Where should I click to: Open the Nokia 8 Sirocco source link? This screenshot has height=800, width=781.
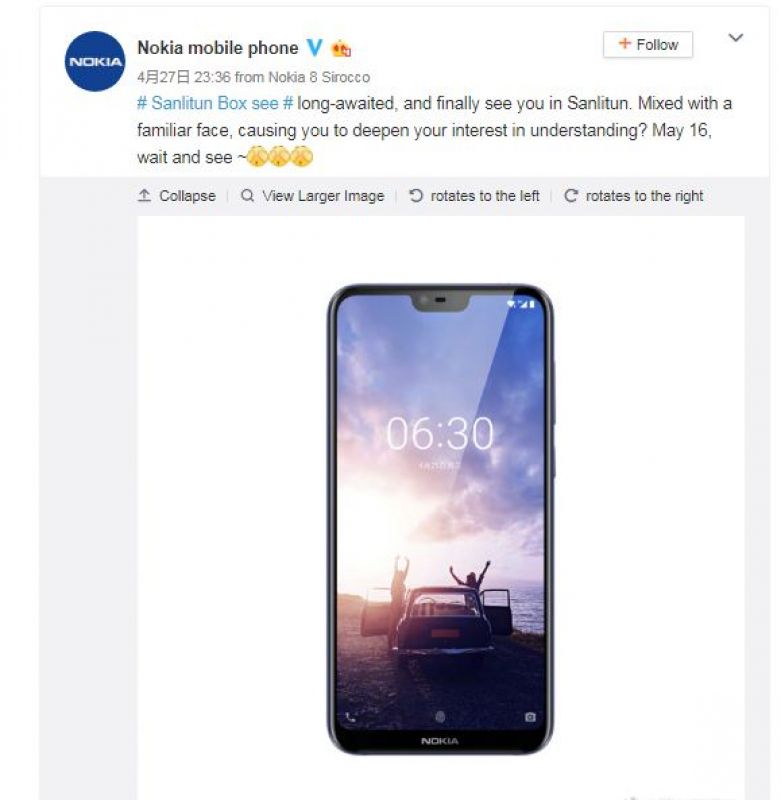319,77
